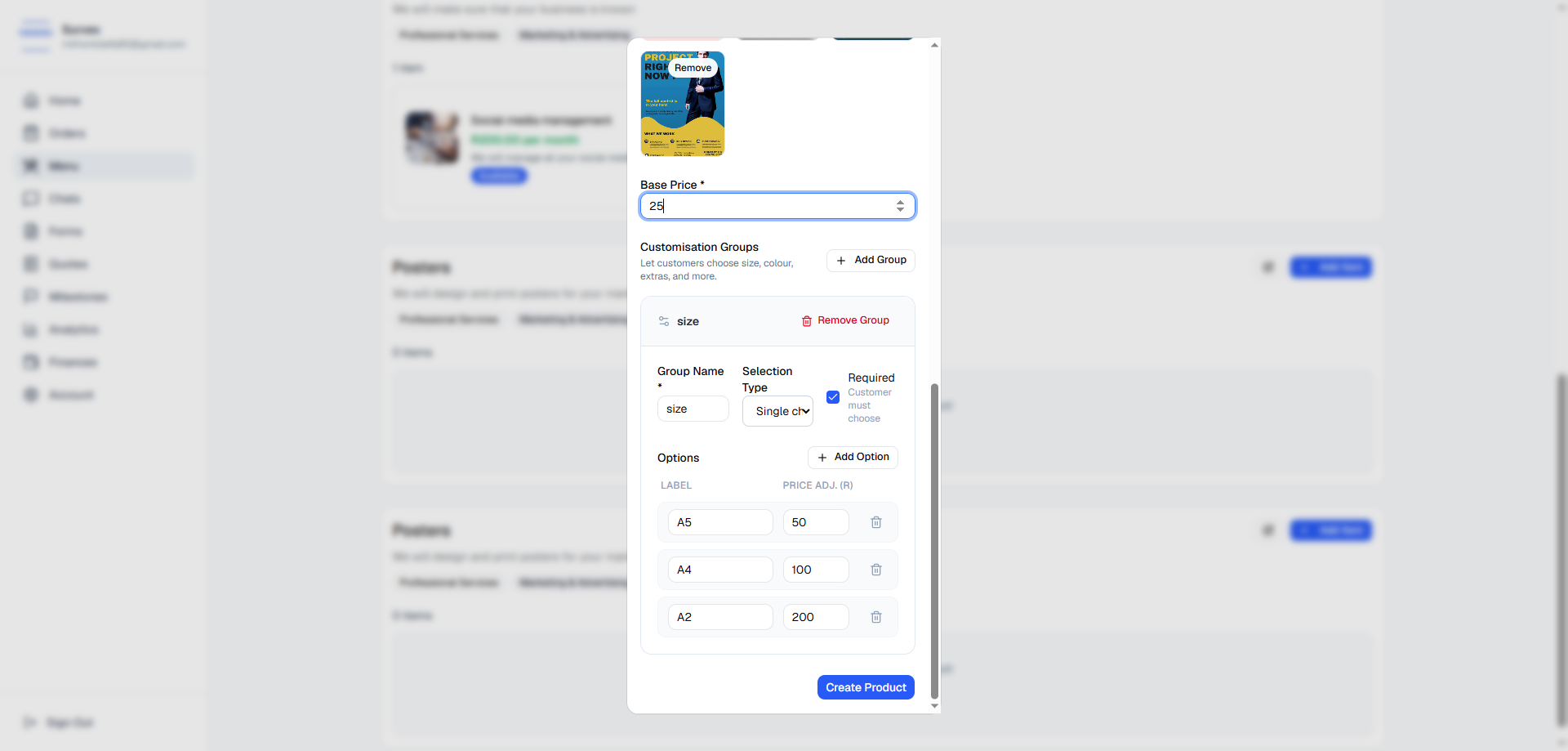The image size is (1568, 751).
Task: Click the Customer must choose helper text
Action: tap(869, 405)
